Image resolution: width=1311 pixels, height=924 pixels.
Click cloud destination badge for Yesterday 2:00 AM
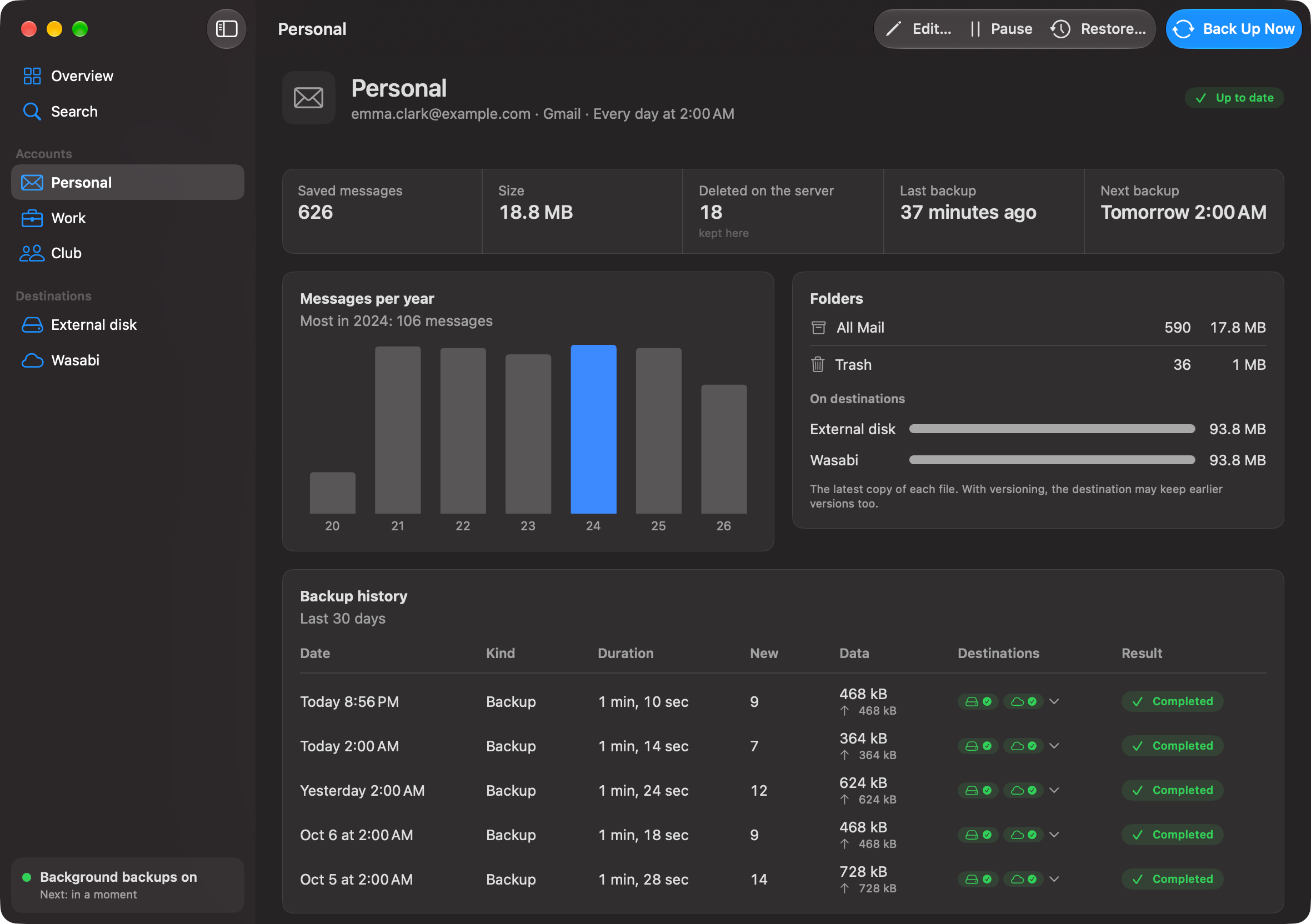(1023, 790)
